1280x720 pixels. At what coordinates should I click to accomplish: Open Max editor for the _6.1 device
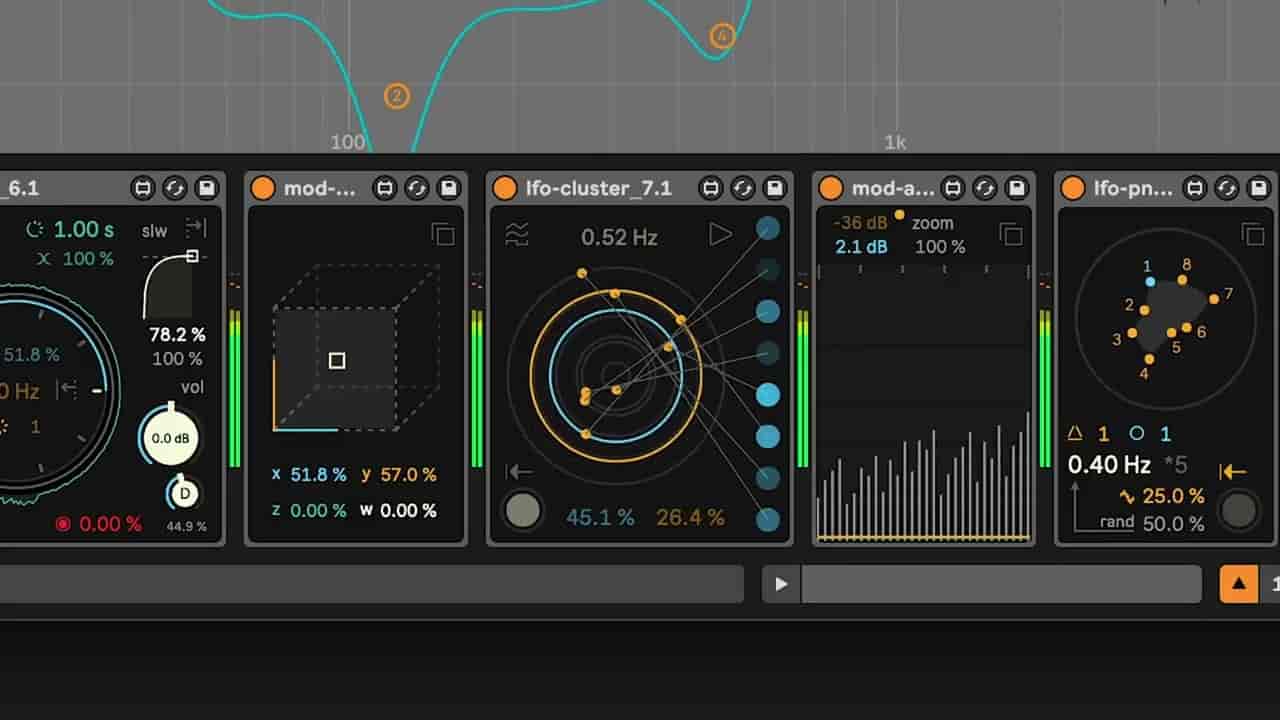tap(143, 188)
